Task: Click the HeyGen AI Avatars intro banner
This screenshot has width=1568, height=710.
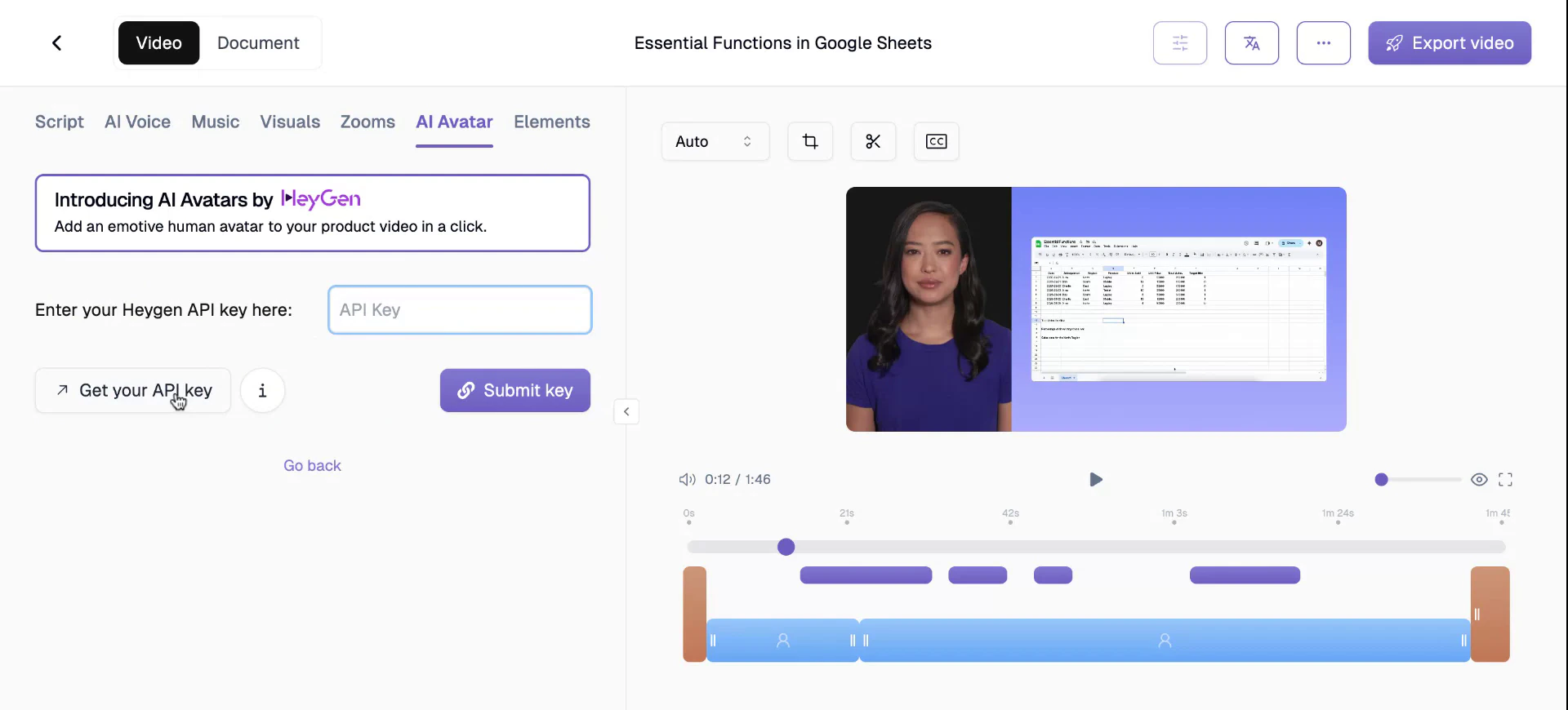Action: 313,213
